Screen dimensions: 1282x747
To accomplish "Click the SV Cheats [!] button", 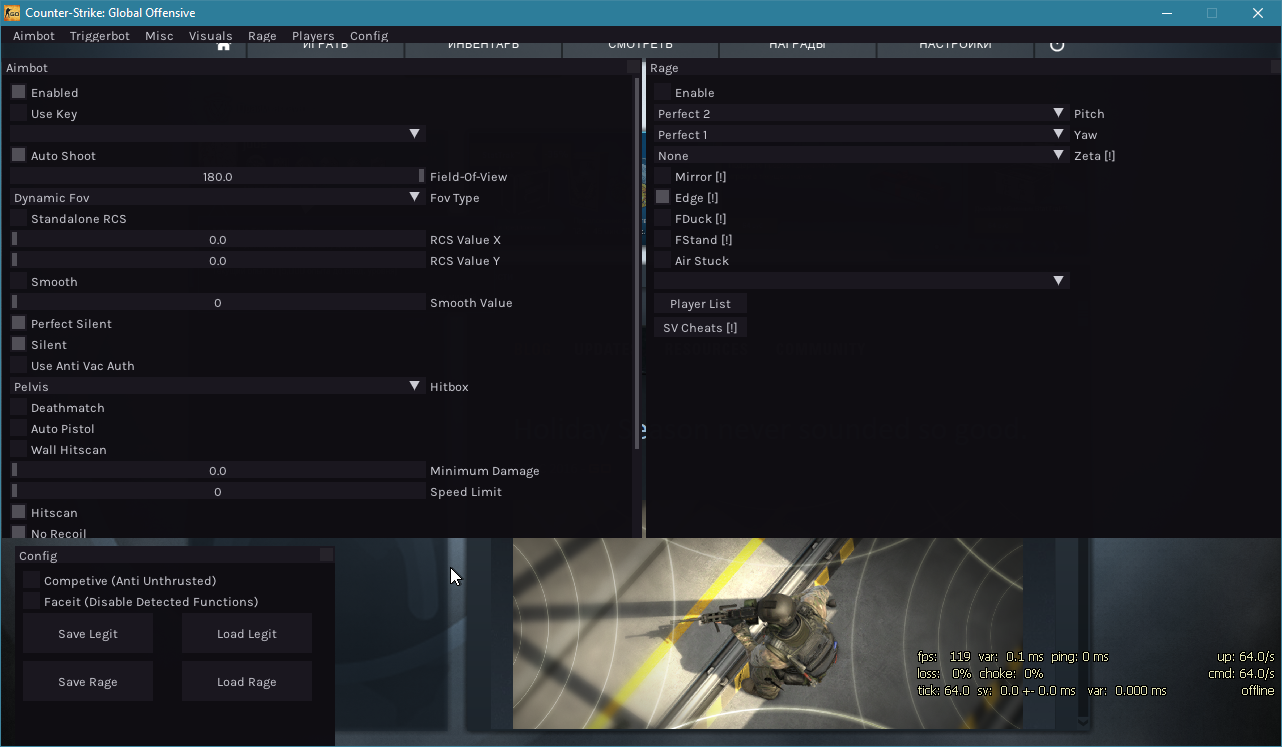I will point(700,327).
